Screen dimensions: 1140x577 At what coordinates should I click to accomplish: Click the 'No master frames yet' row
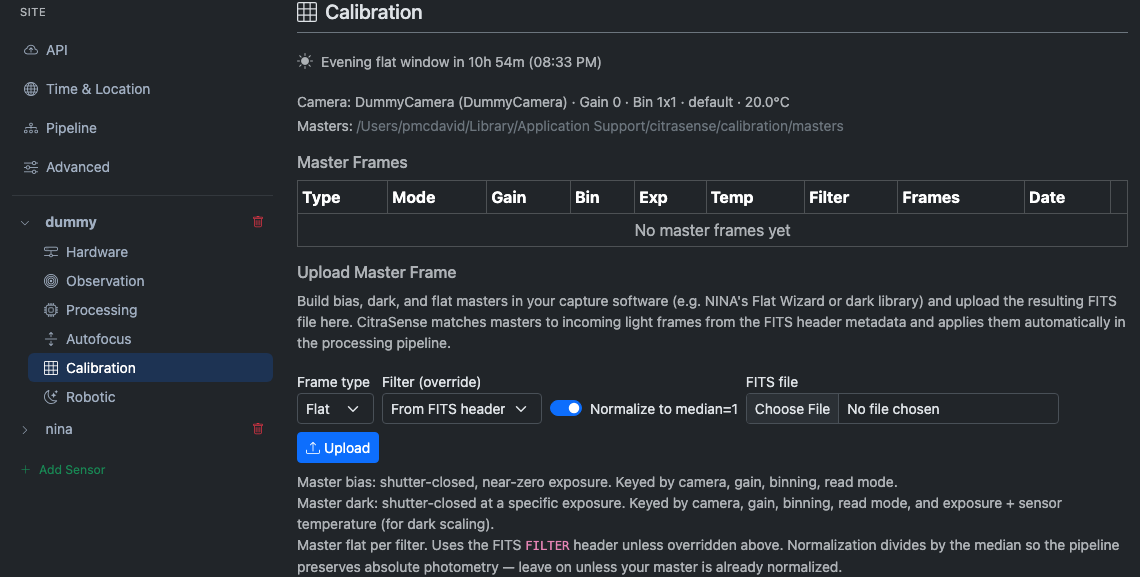click(x=712, y=230)
